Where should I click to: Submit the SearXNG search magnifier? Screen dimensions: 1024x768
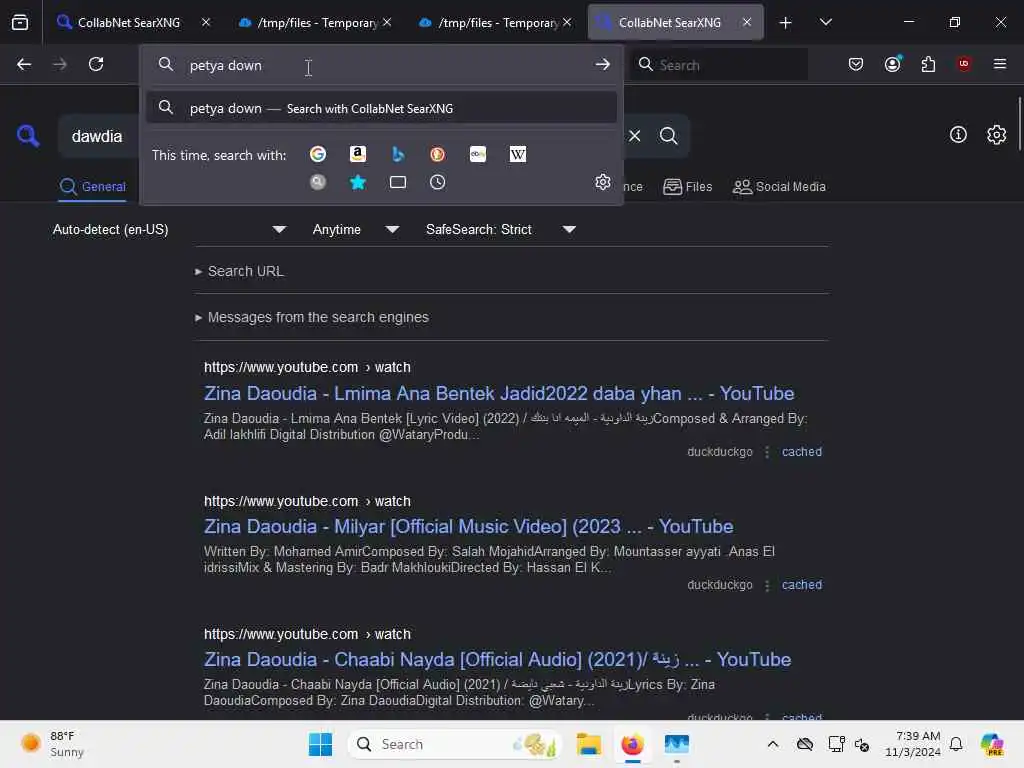(668, 136)
